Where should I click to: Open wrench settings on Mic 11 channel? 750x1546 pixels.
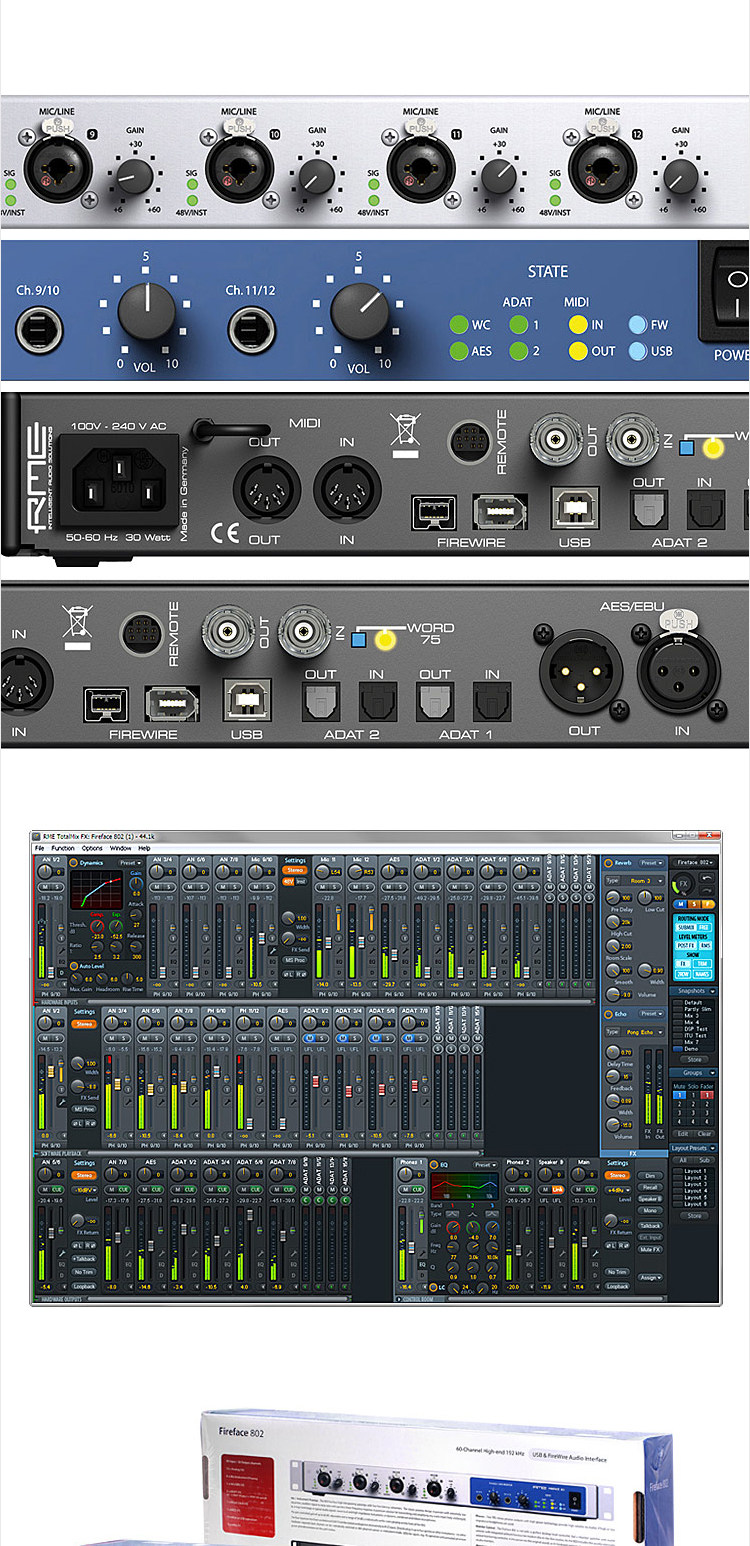tap(339, 951)
